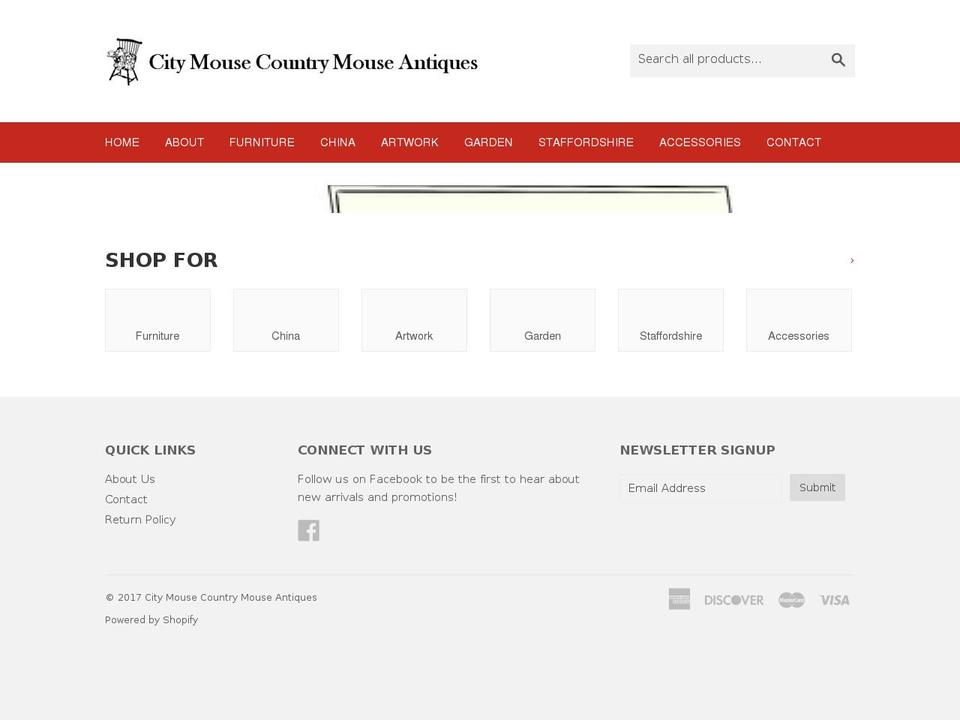This screenshot has height=720, width=960.
Task: Select the Furniture category tile
Action: (x=157, y=320)
